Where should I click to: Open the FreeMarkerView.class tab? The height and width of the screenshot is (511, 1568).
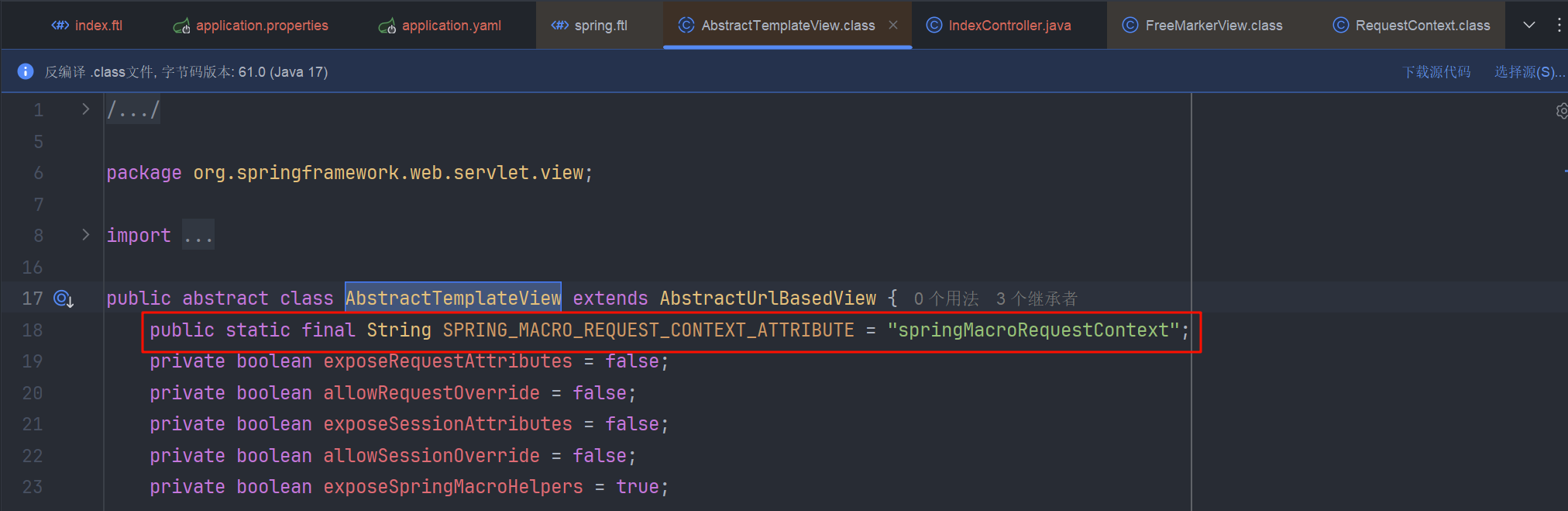(1213, 26)
